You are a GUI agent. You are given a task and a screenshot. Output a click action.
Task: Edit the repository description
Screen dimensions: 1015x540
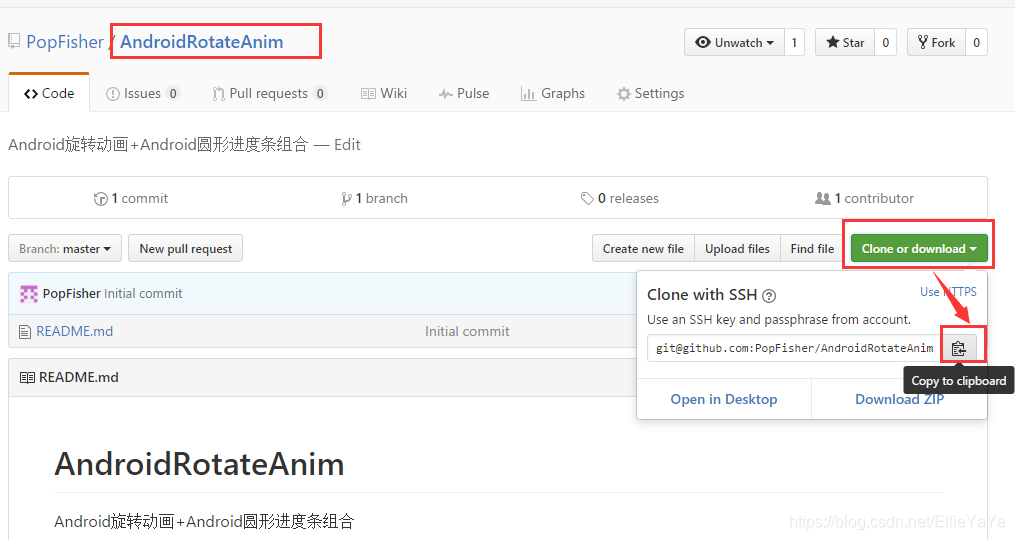click(x=348, y=144)
